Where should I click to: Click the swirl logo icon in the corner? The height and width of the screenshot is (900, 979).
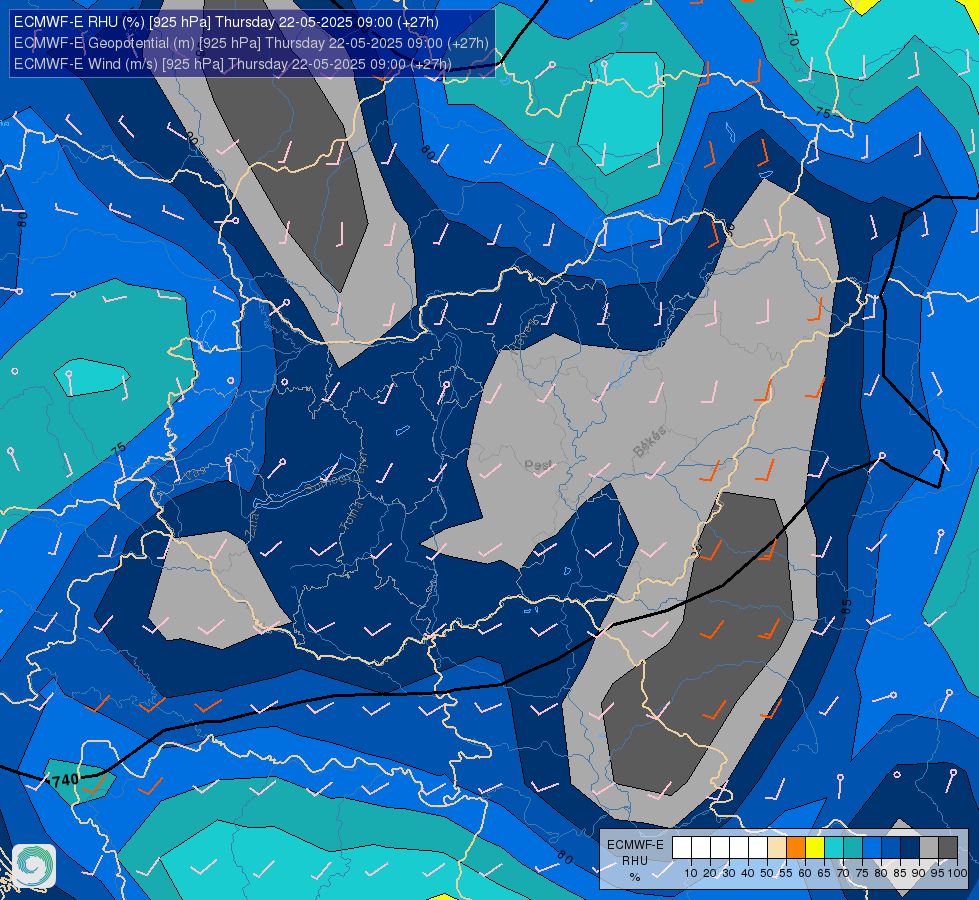[x=34, y=866]
